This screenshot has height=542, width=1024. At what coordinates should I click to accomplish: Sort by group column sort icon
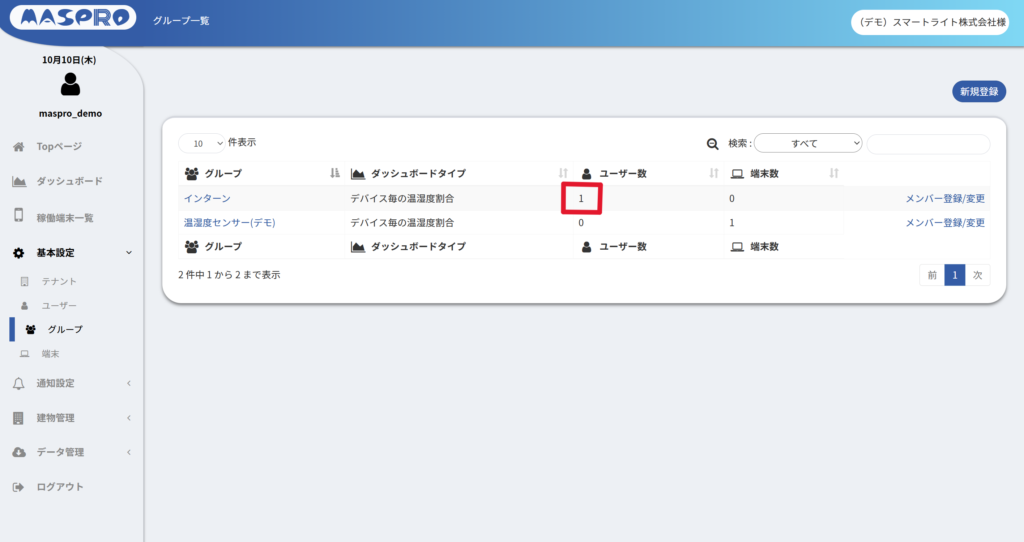point(334,173)
